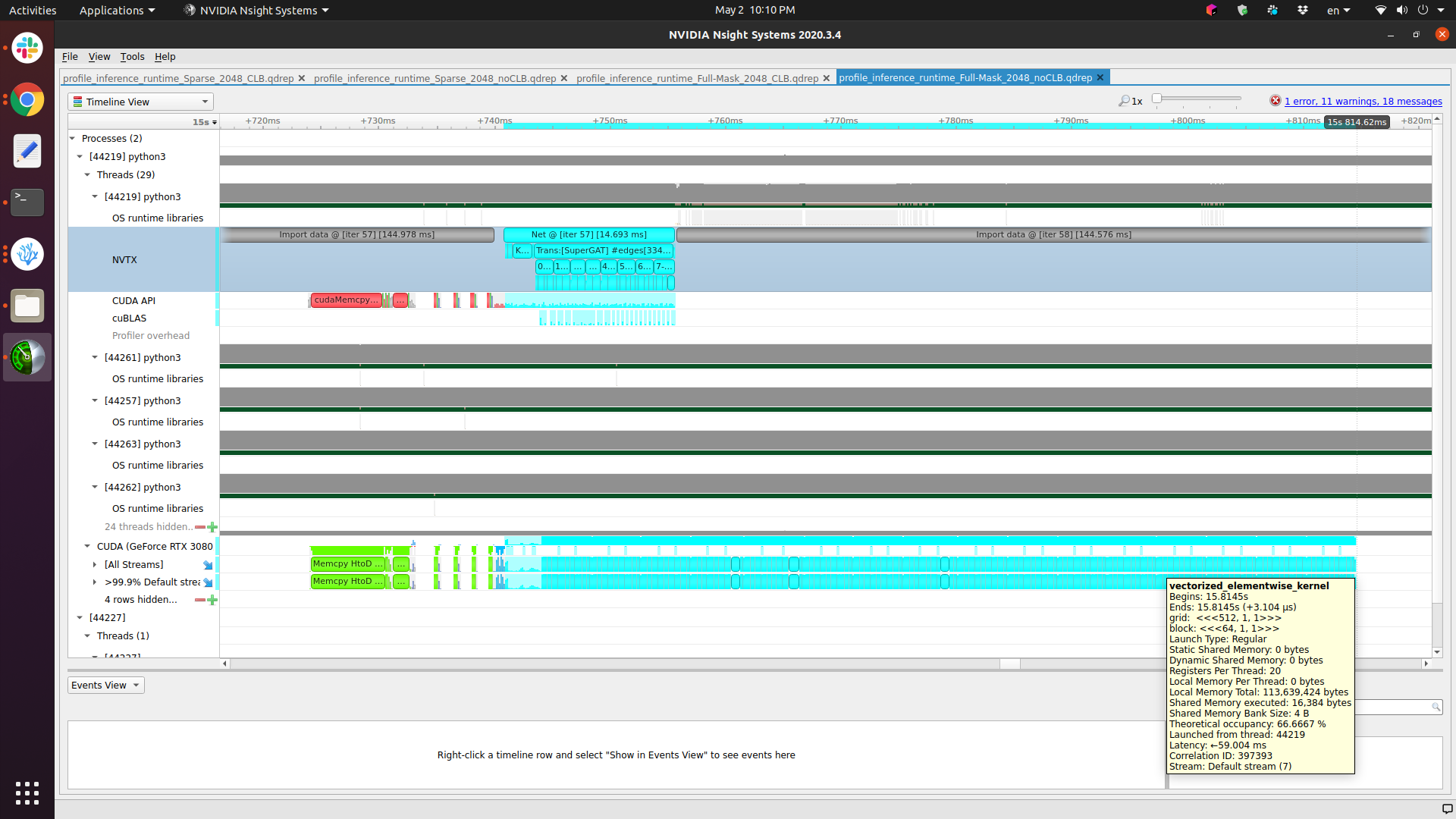Open the Events View dropdown

[x=105, y=686]
